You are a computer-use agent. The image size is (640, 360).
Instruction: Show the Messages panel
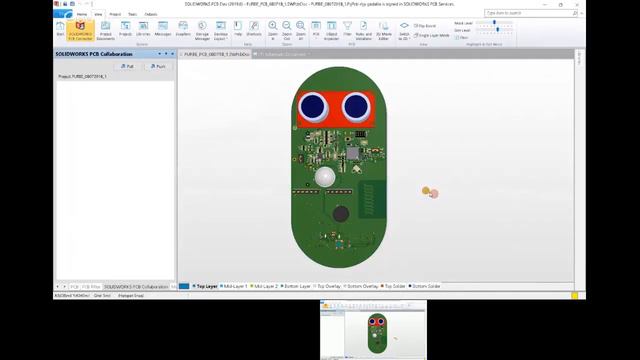click(x=163, y=29)
